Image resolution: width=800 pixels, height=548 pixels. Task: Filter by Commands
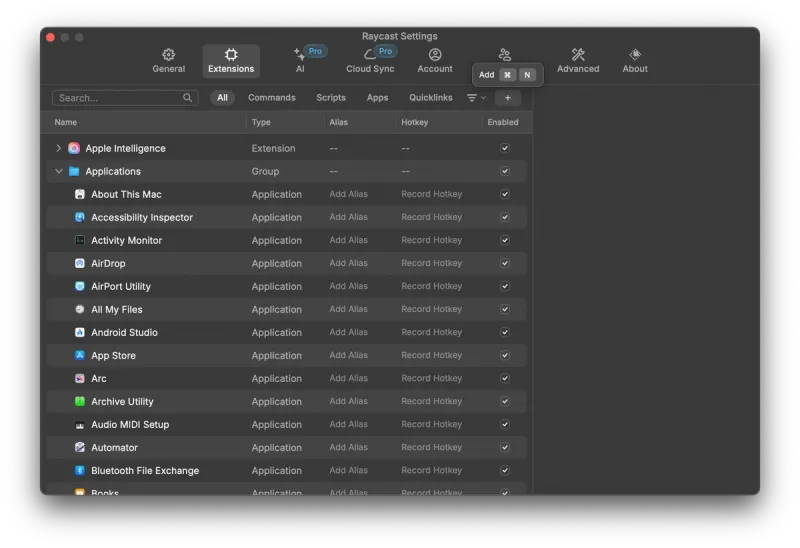(x=271, y=97)
